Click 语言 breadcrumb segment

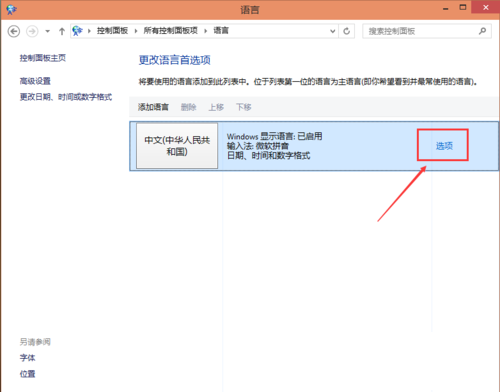[x=221, y=31]
